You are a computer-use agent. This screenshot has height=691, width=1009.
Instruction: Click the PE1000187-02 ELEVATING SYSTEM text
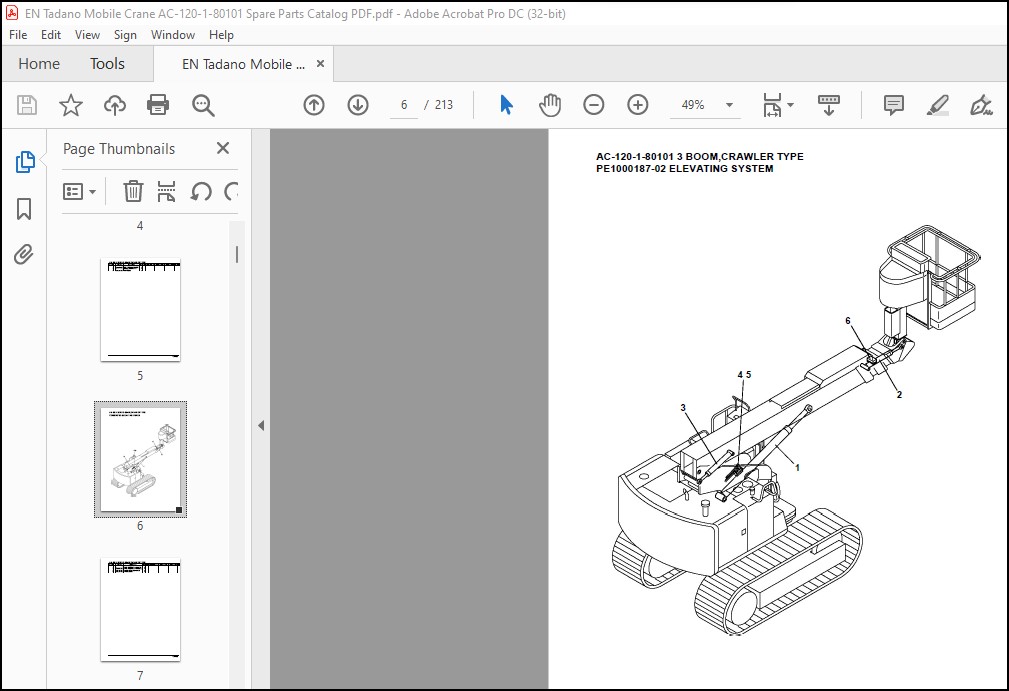(685, 169)
